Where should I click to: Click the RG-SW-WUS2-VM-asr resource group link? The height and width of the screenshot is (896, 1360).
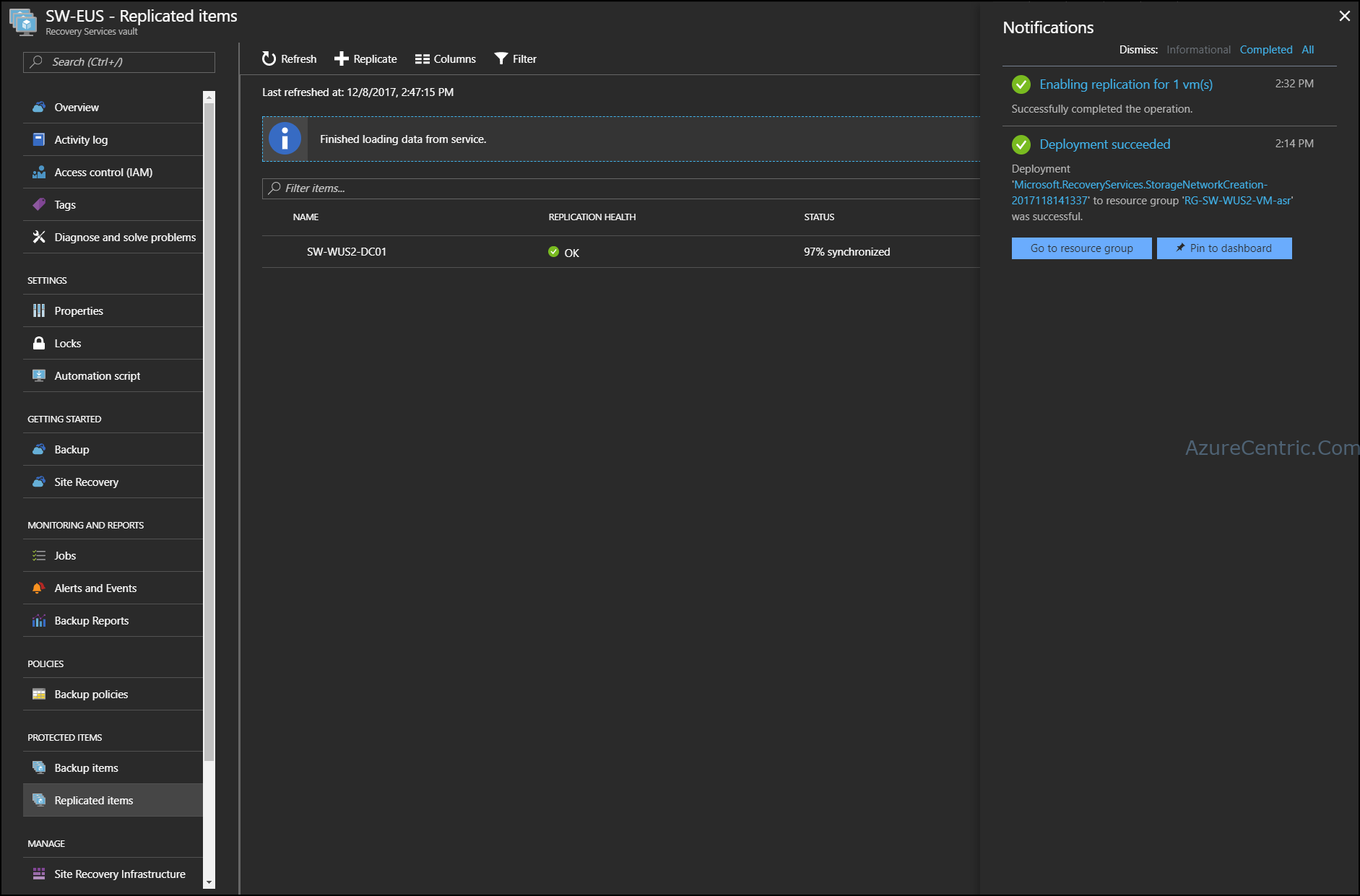[1237, 201]
